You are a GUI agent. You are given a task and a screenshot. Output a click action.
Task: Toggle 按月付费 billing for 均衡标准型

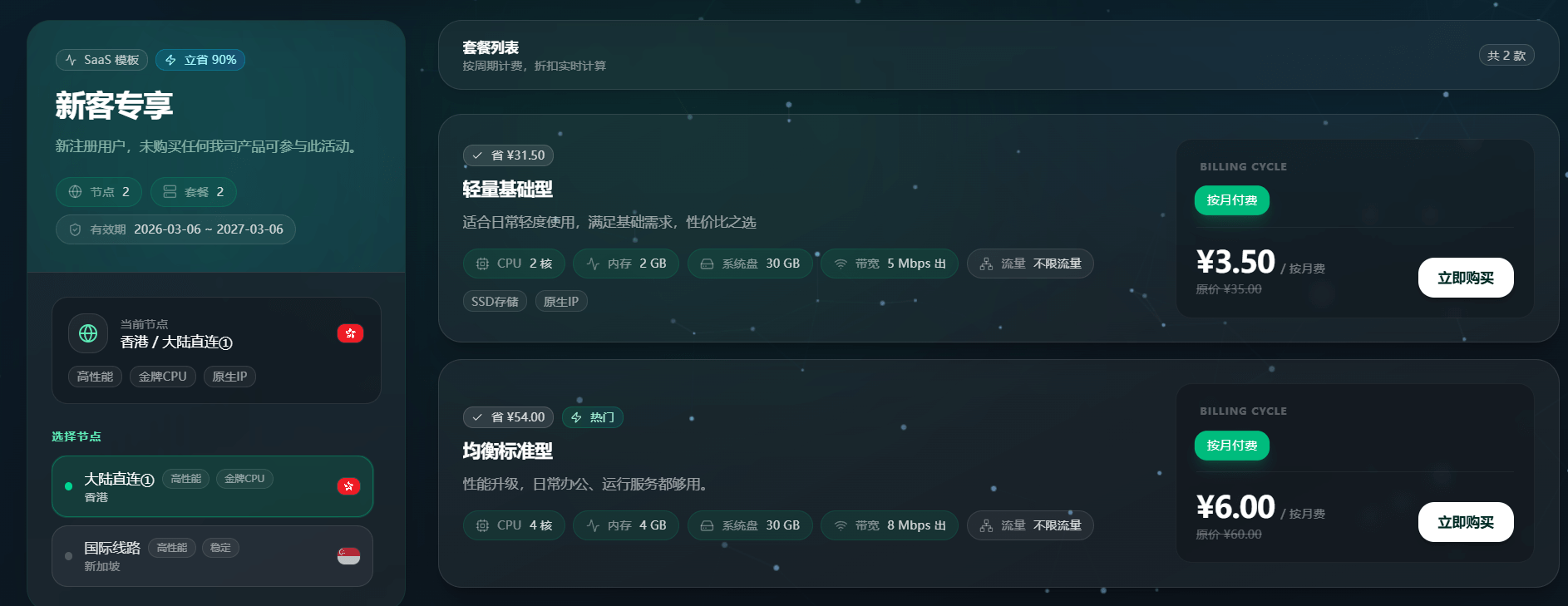[x=1232, y=446]
